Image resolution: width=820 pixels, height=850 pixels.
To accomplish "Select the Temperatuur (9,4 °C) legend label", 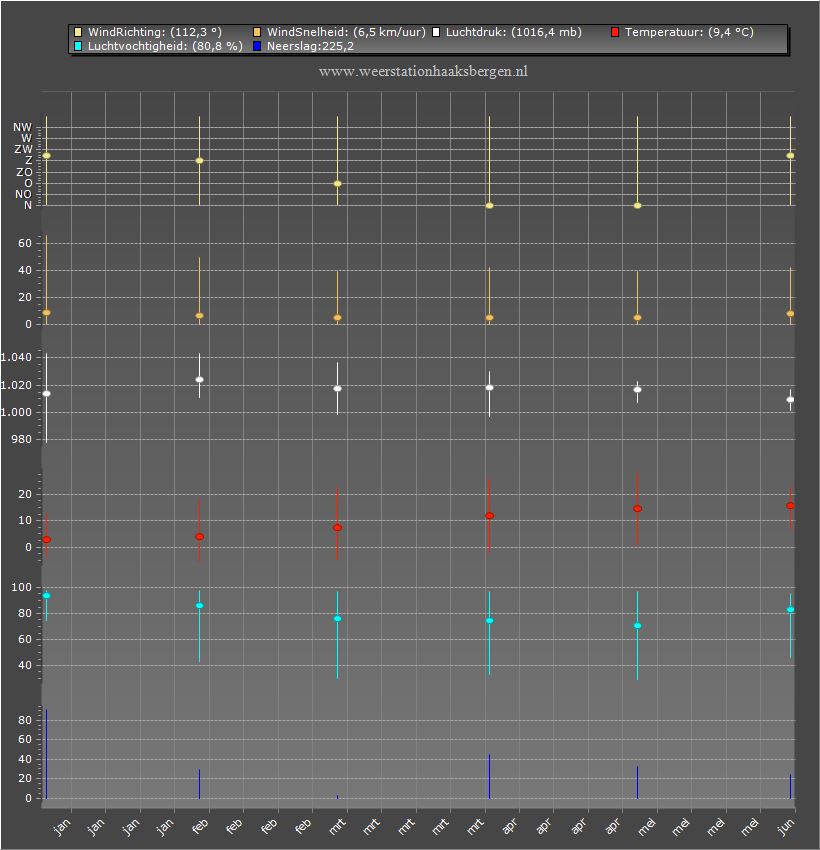I will point(689,33).
